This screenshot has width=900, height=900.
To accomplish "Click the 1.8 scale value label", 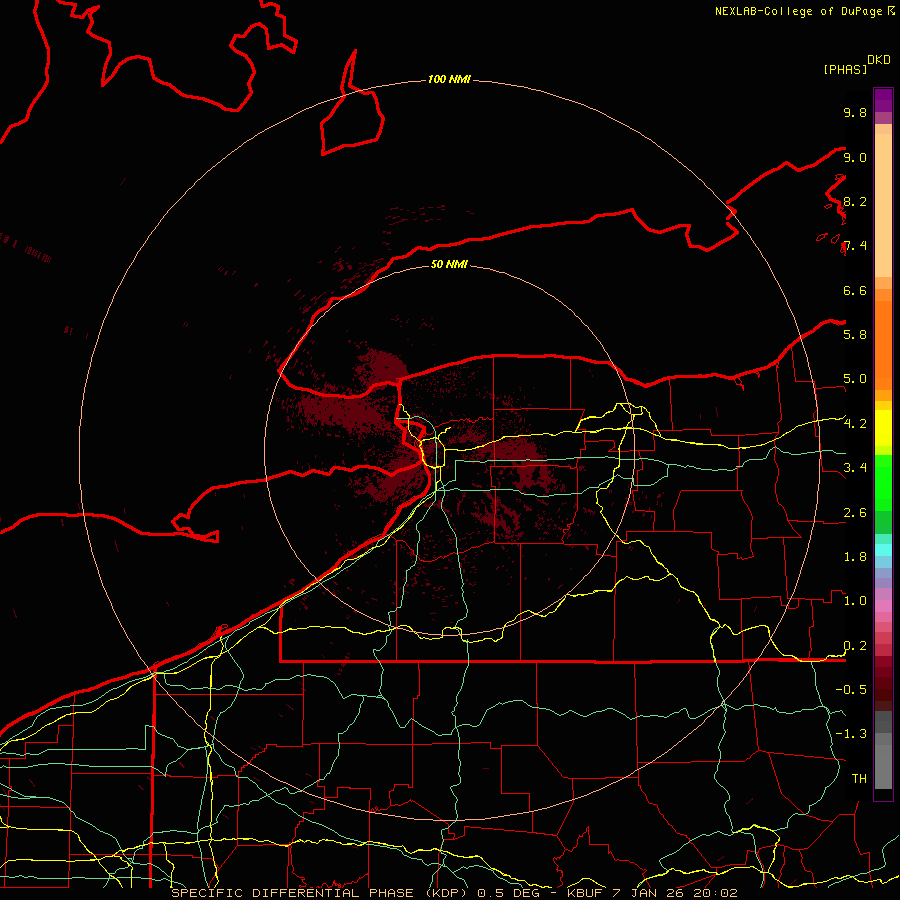I will point(855,557).
